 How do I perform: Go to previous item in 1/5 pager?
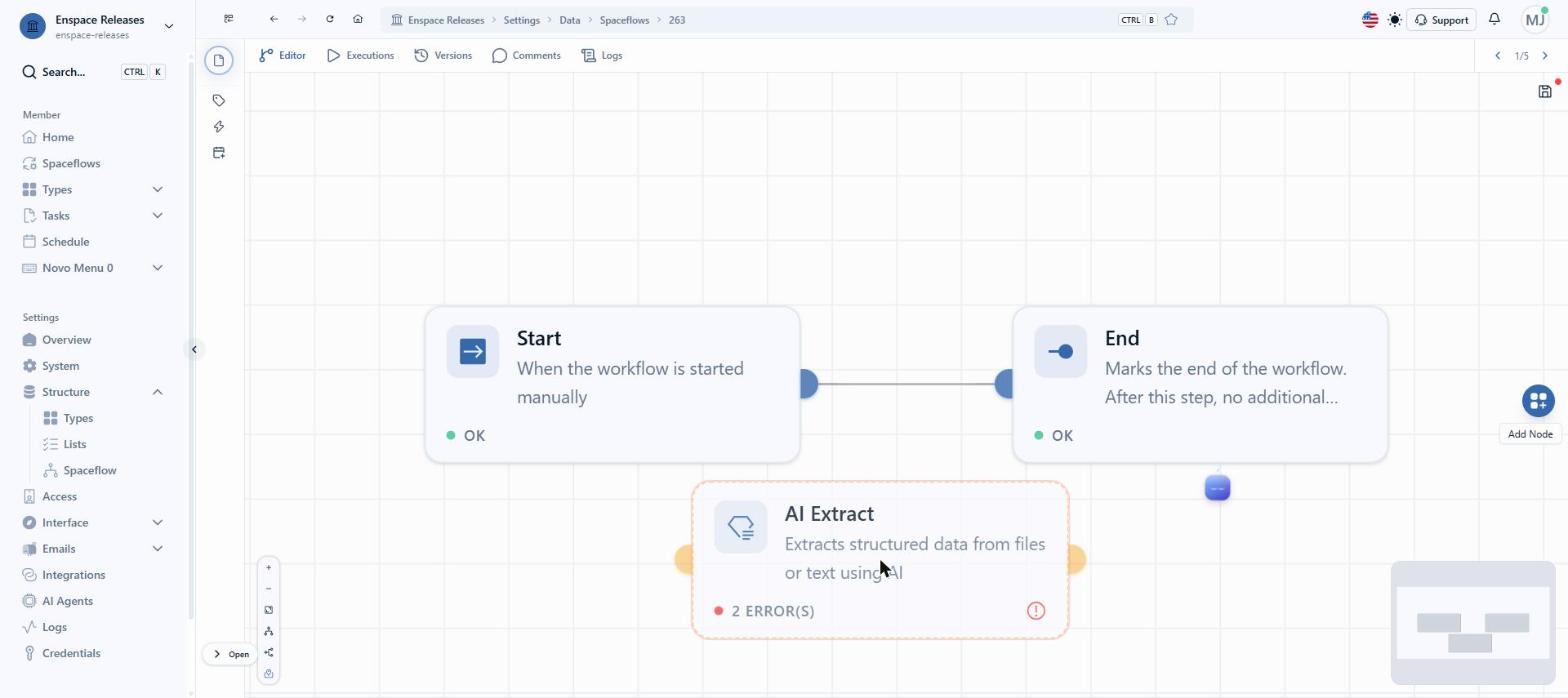1497,56
